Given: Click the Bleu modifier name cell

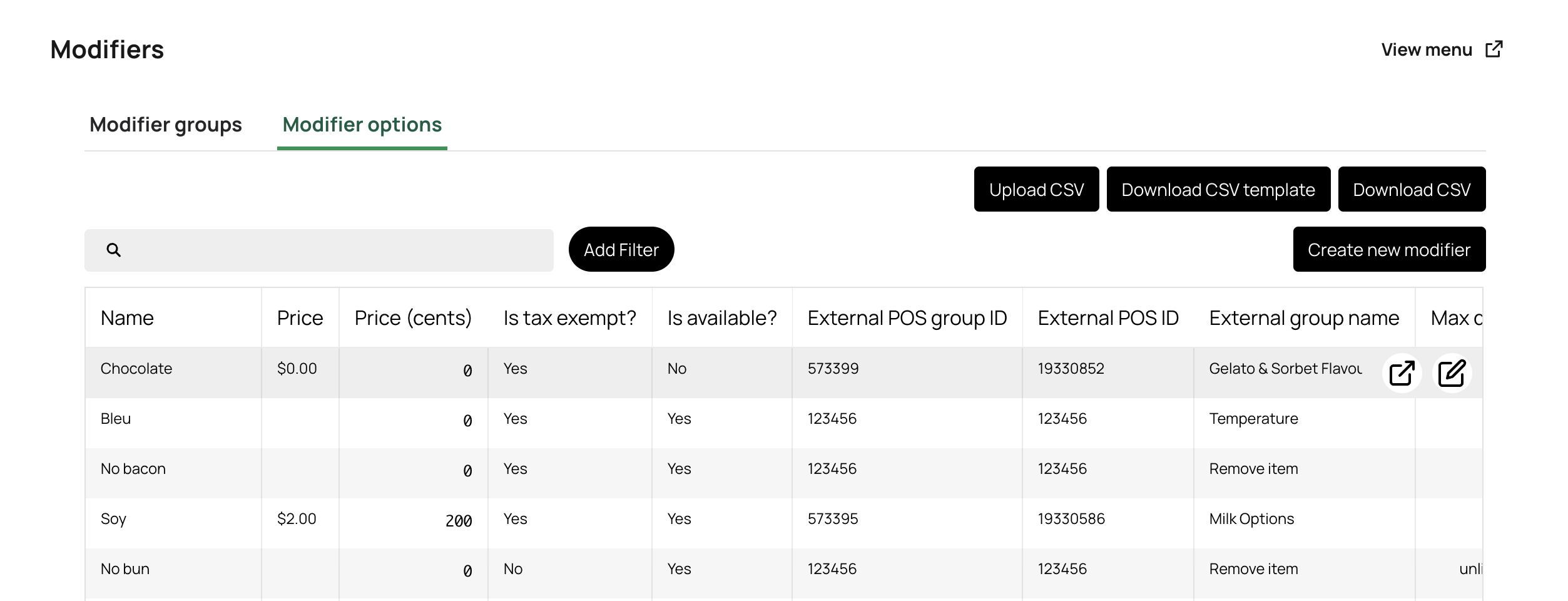Looking at the screenshot, I should point(116,419).
